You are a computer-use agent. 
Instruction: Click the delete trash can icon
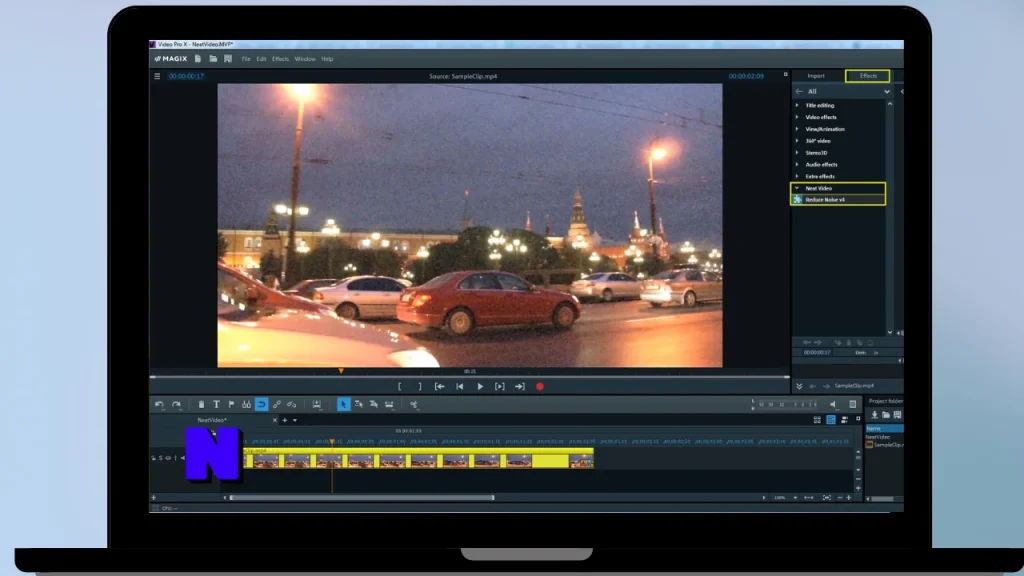click(201, 405)
